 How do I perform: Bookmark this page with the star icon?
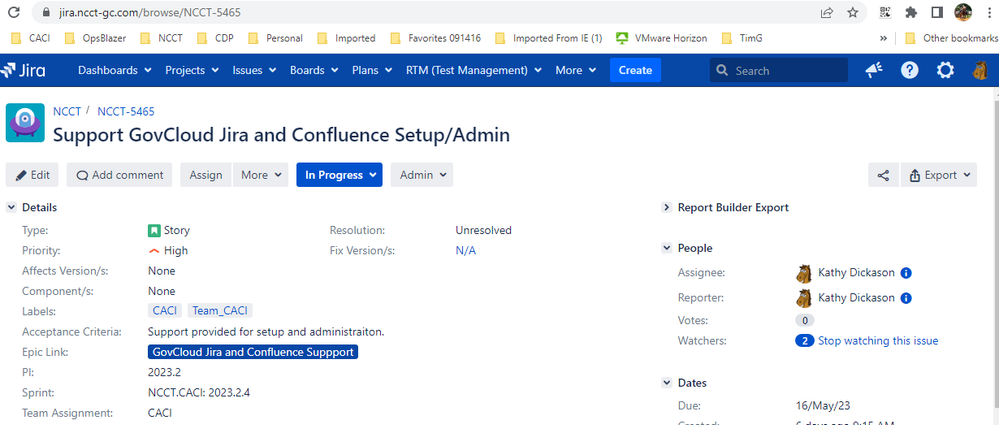(x=852, y=12)
